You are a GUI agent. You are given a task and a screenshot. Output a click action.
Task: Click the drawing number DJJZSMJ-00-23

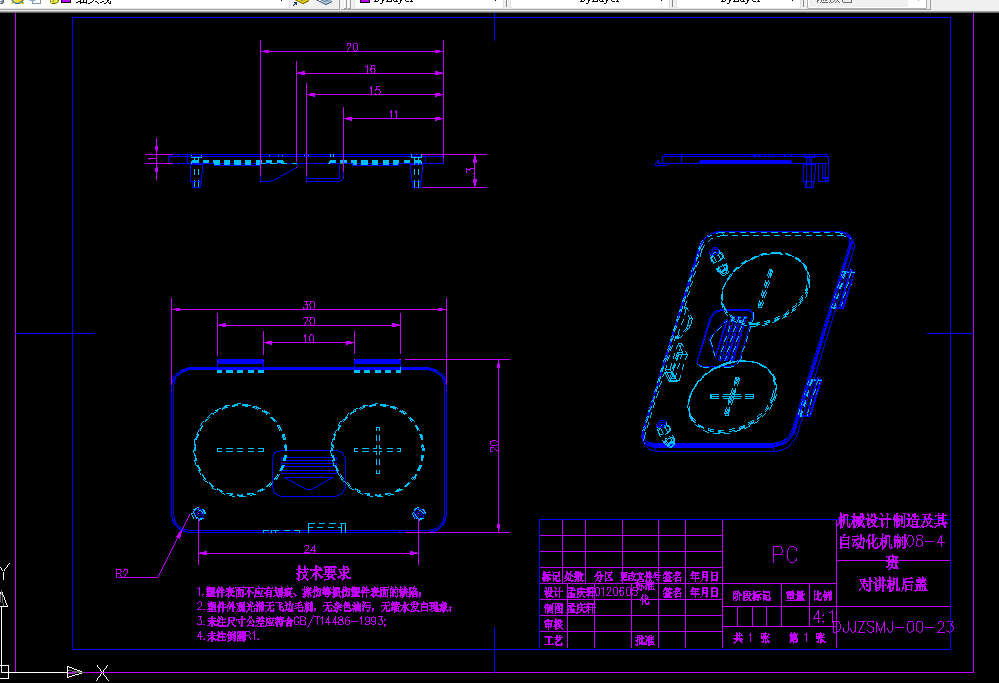[893, 628]
